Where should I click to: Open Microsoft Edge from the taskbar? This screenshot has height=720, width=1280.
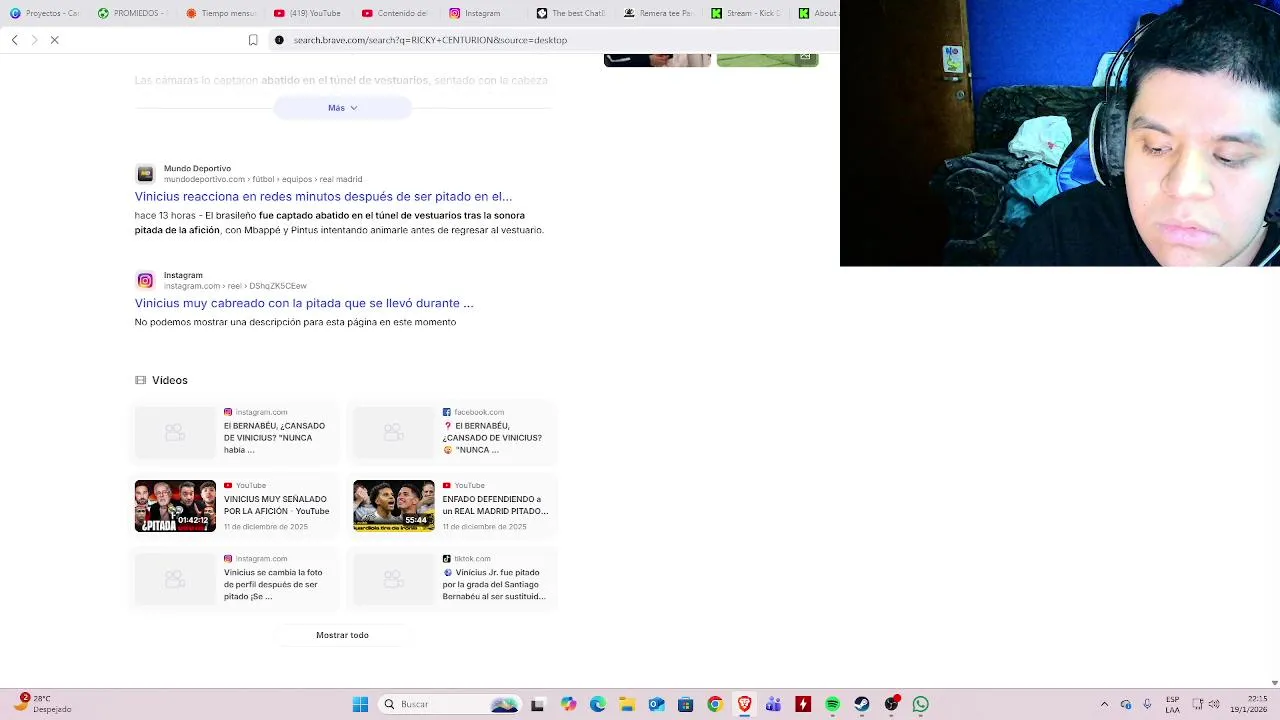coord(597,704)
